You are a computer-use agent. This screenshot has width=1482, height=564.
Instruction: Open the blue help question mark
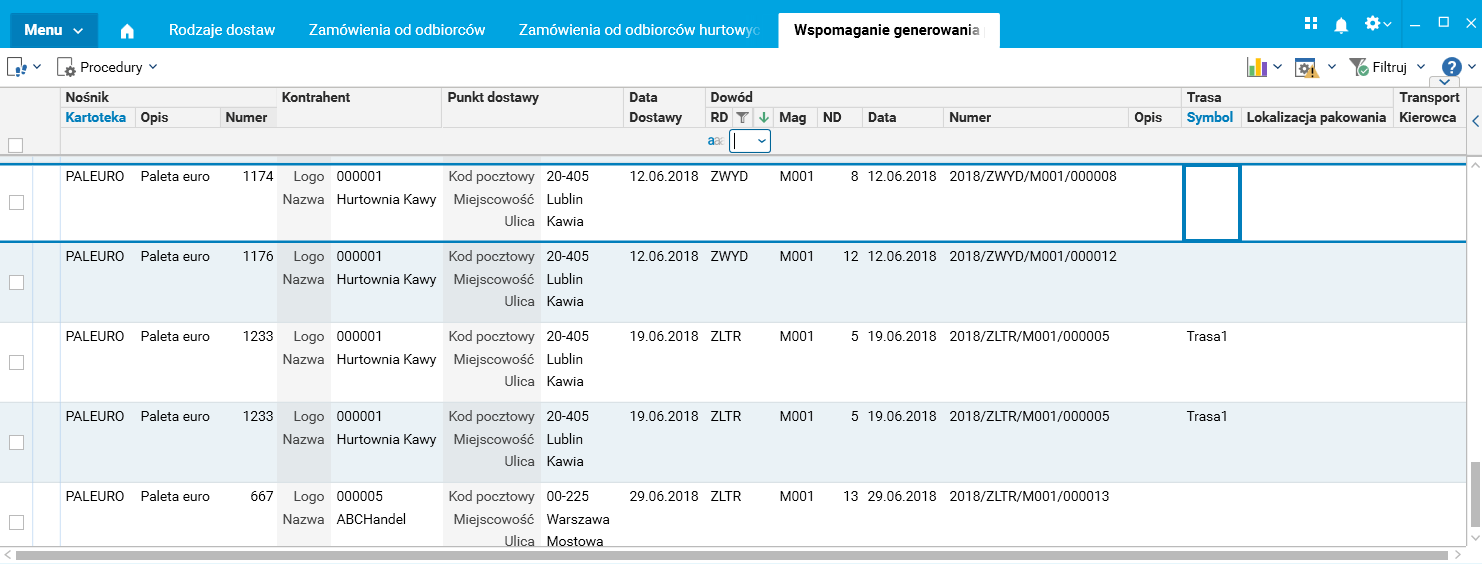(x=1451, y=67)
